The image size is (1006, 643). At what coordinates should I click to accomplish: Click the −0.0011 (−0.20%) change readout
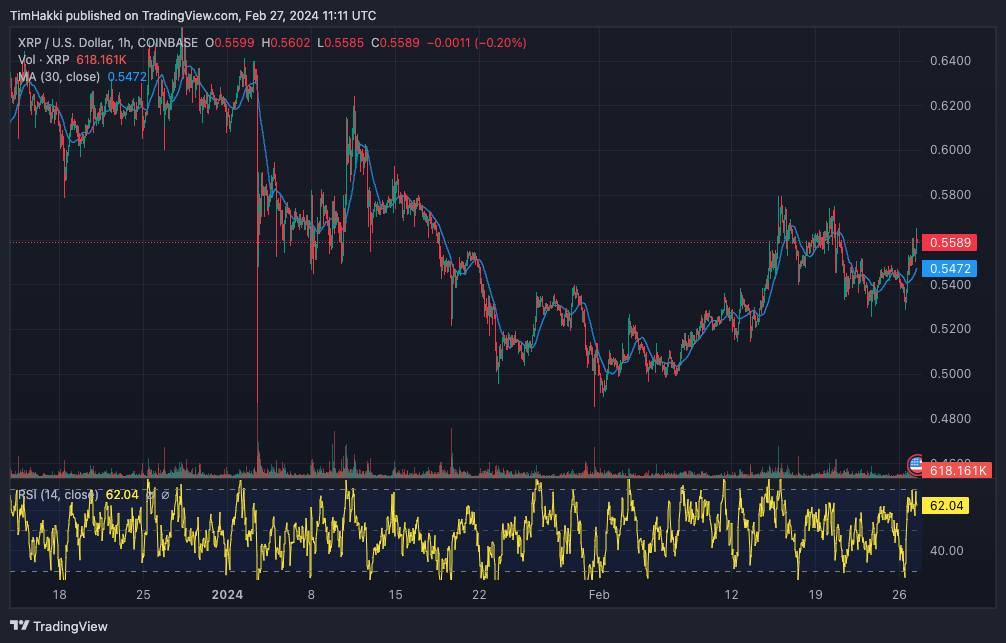[477, 43]
